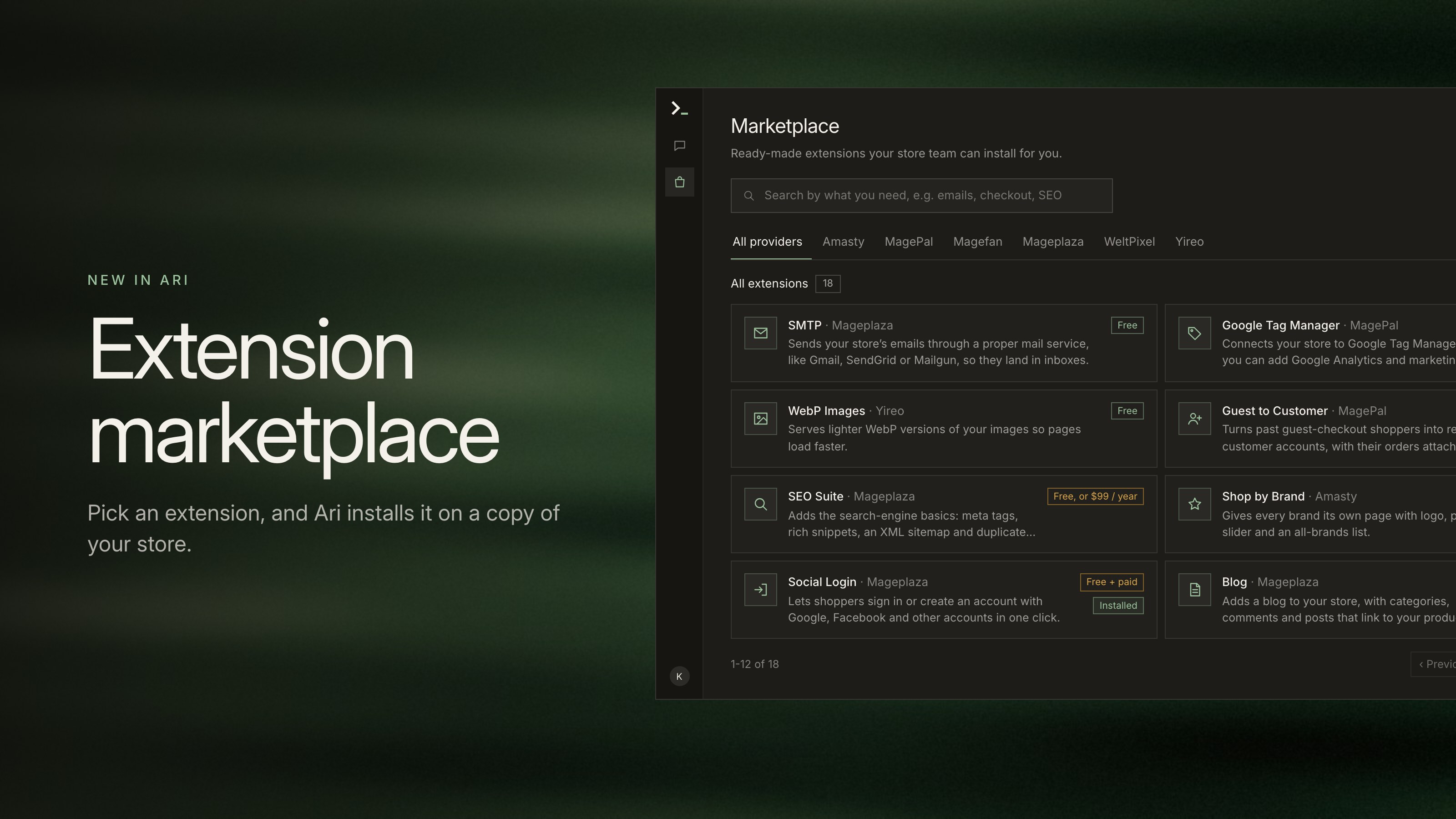Open the Shop by Brand extension title
1456x819 pixels.
point(1263,496)
